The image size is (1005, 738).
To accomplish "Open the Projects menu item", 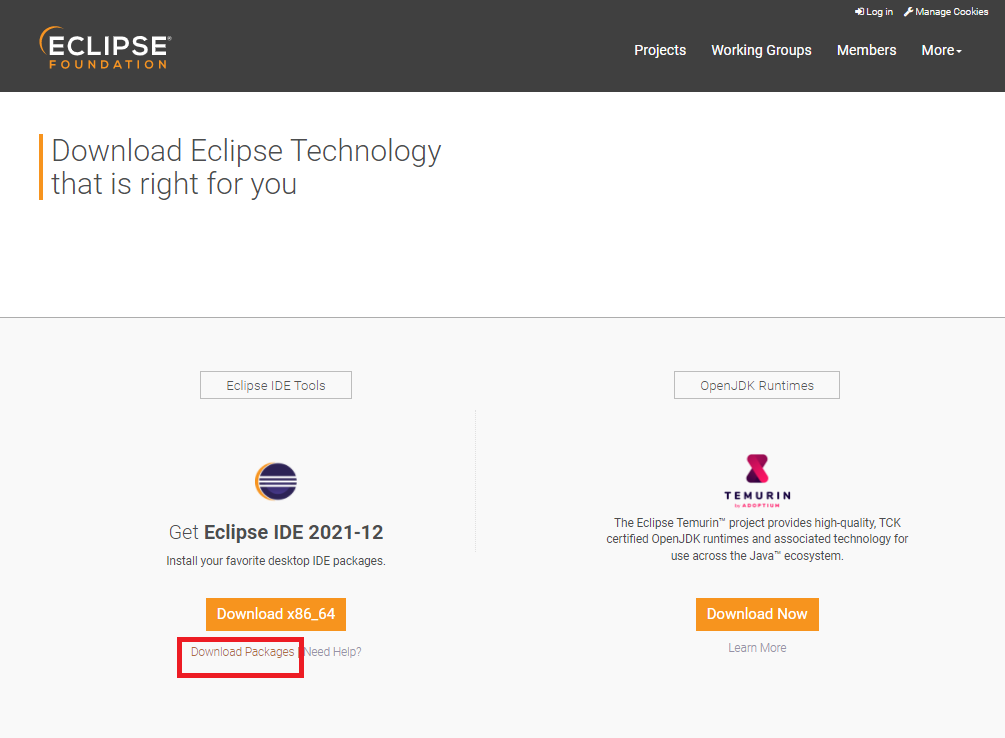I will click(660, 50).
